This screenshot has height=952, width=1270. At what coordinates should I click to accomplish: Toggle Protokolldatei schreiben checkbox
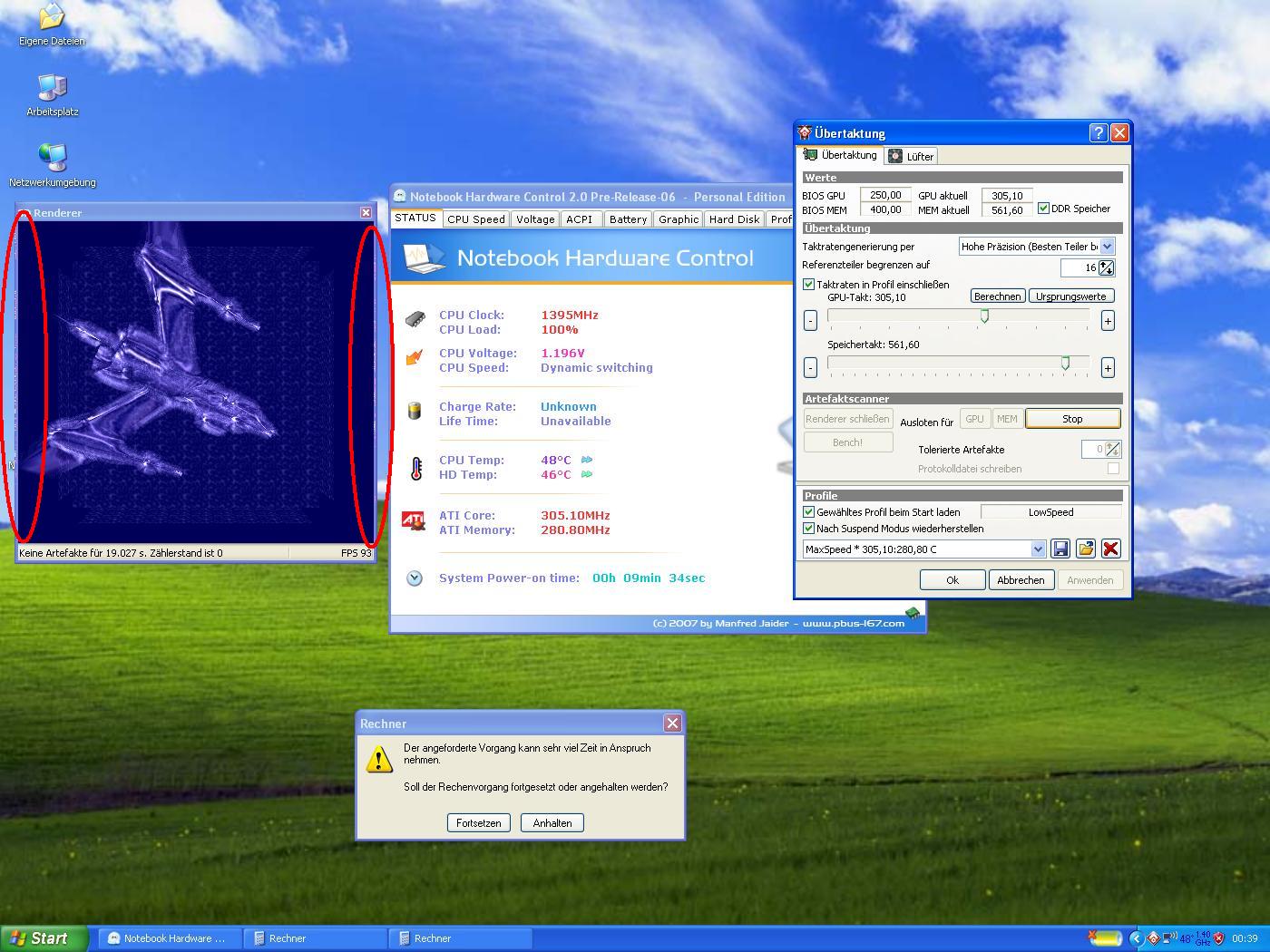coord(1113,469)
